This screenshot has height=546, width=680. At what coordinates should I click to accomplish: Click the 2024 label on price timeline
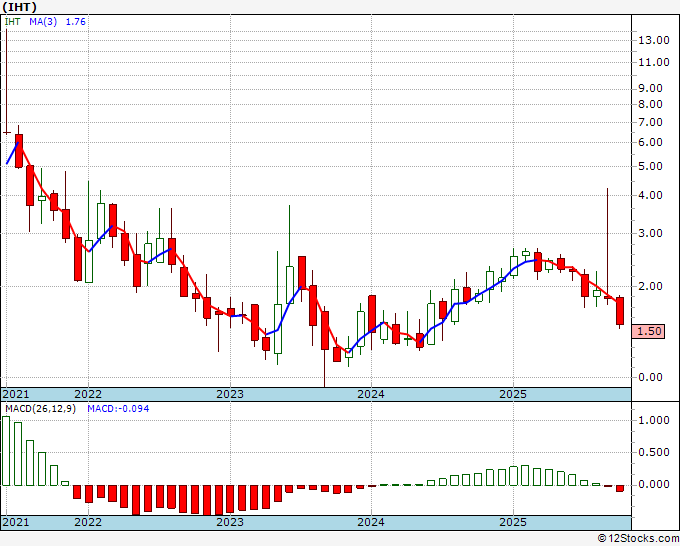(x=371, y=395)
